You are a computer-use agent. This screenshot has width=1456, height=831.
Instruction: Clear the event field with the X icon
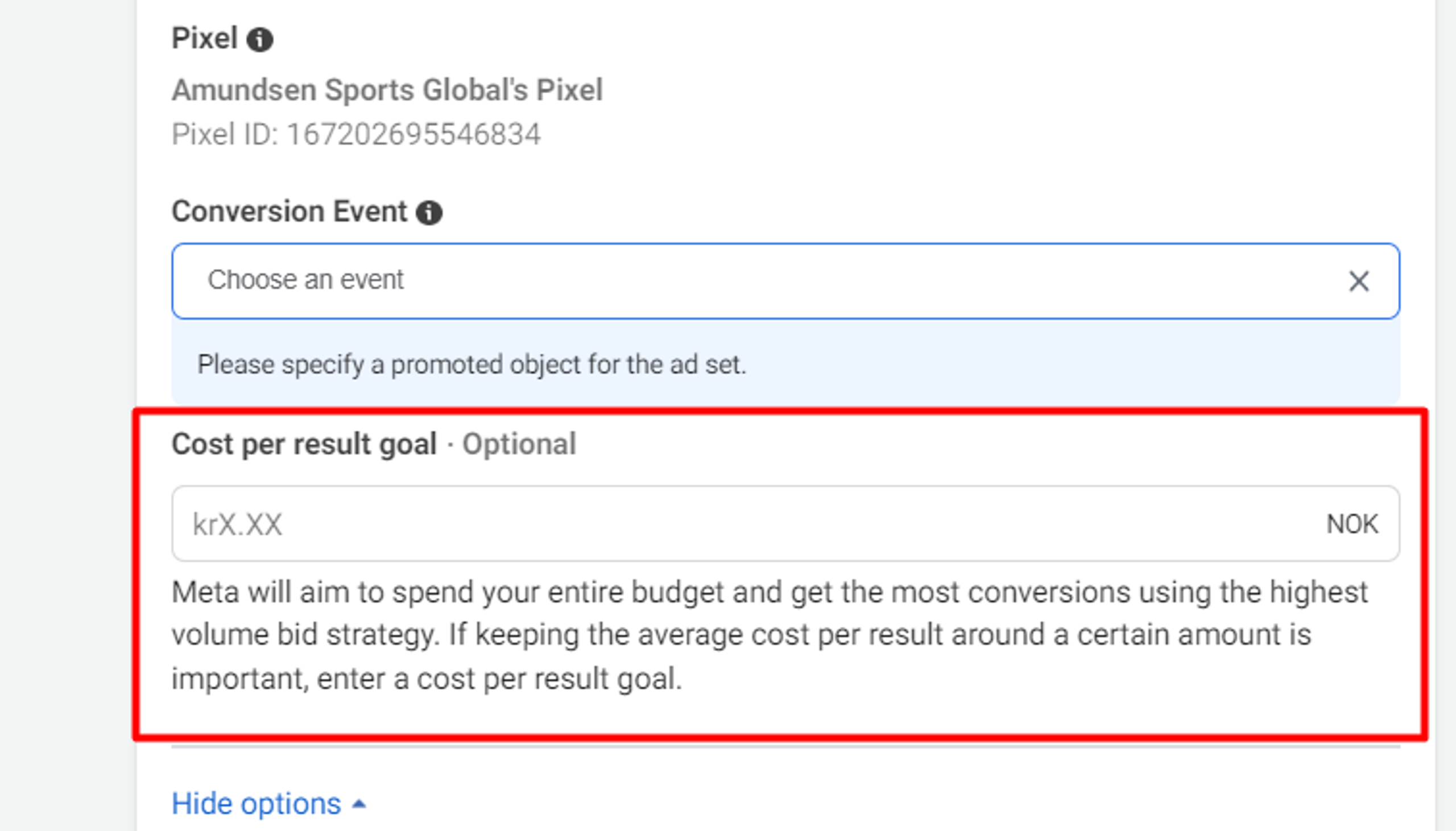tap(1358, 281)
